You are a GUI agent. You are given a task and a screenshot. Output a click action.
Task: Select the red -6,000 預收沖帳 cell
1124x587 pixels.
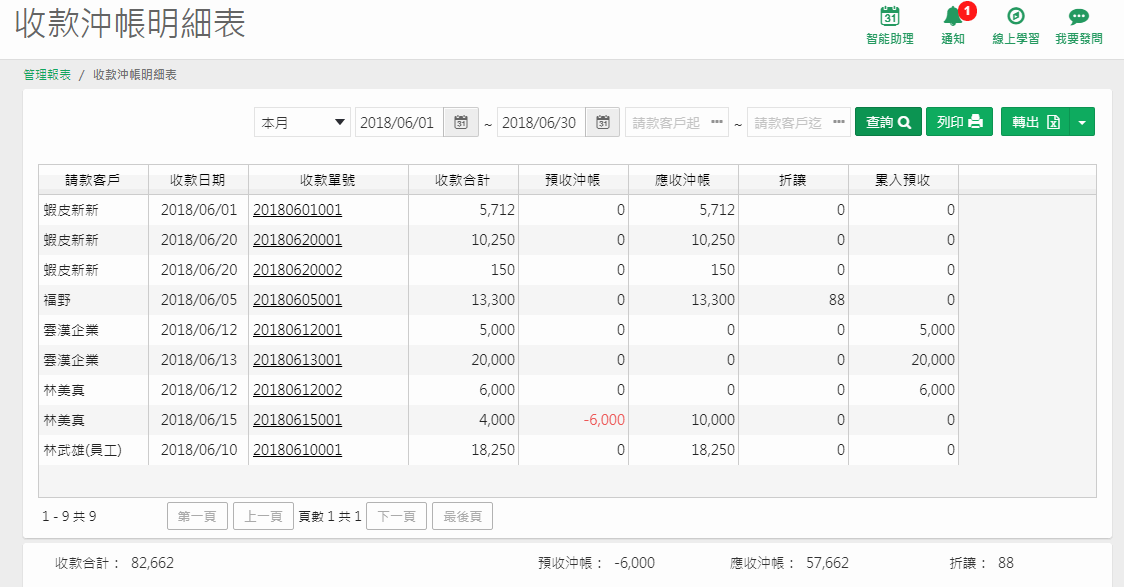[x=573, y=420]
